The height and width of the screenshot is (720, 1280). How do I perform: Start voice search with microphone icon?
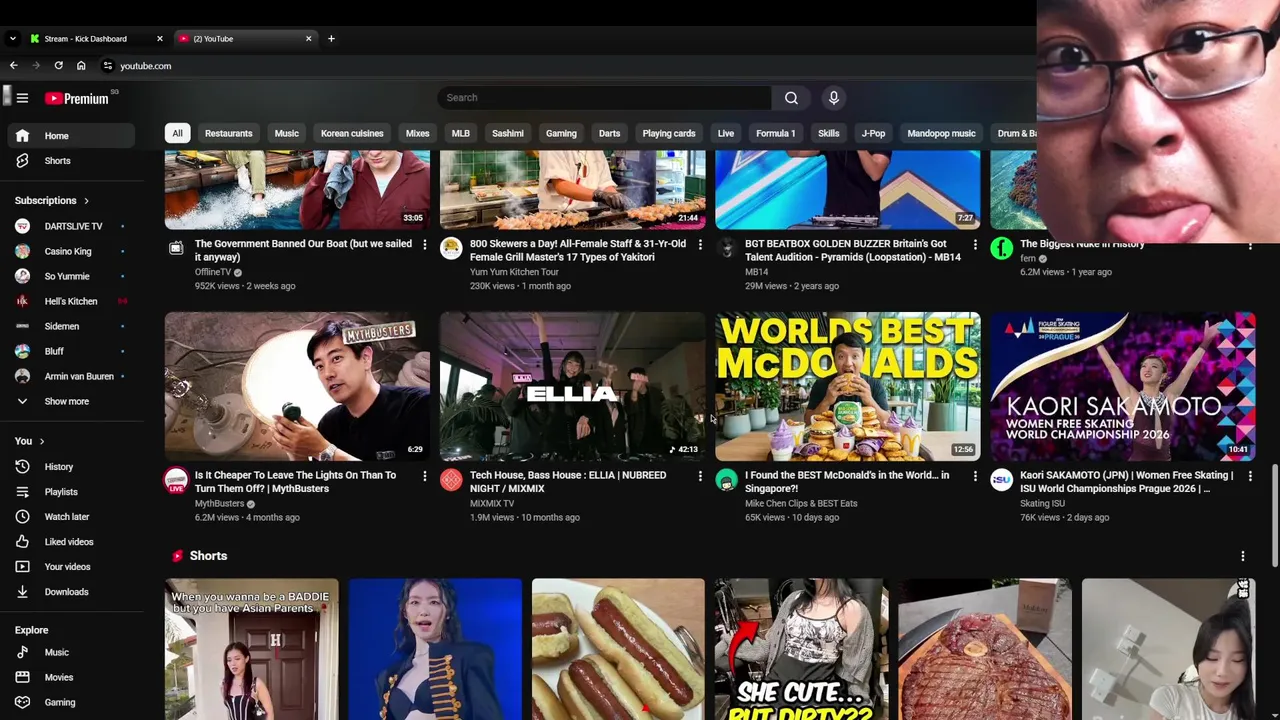coord(833,98)
